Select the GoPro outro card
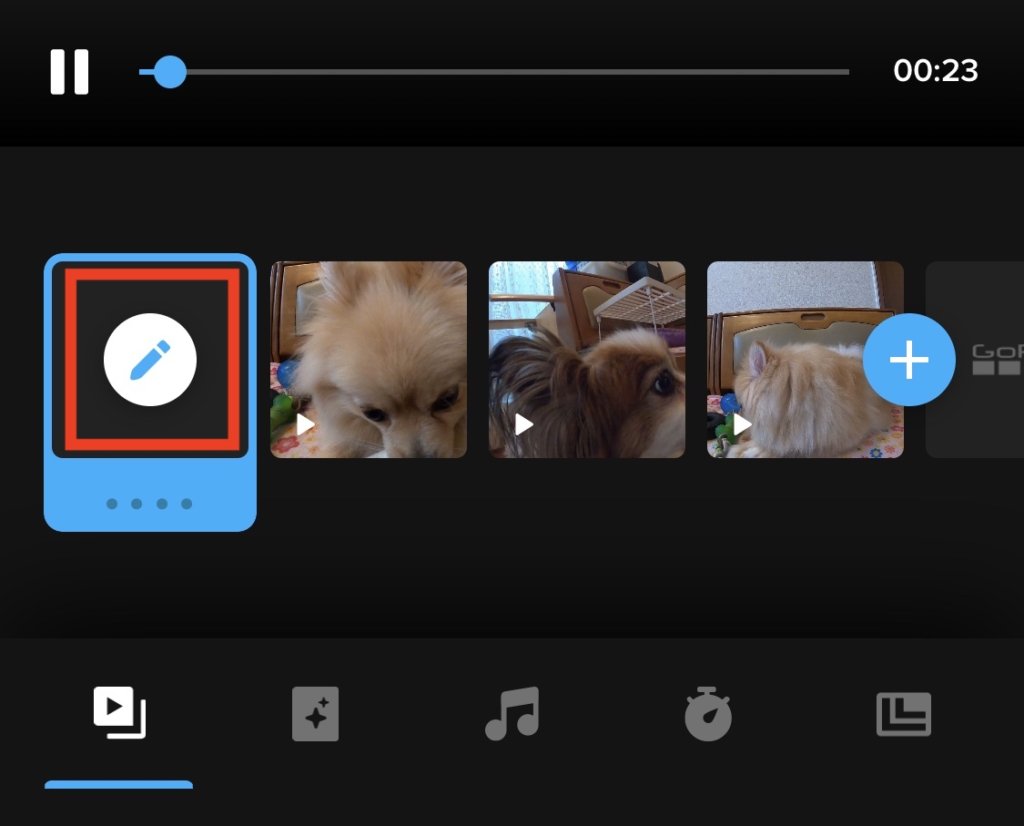The image size is (1024, 826). tap(976, 359)
